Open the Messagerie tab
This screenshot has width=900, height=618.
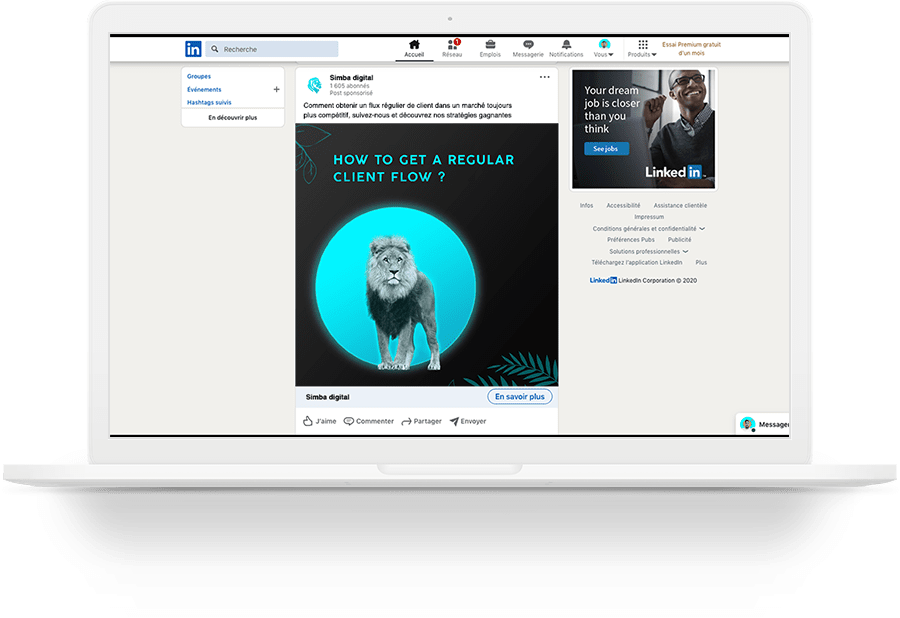(528, 49)
